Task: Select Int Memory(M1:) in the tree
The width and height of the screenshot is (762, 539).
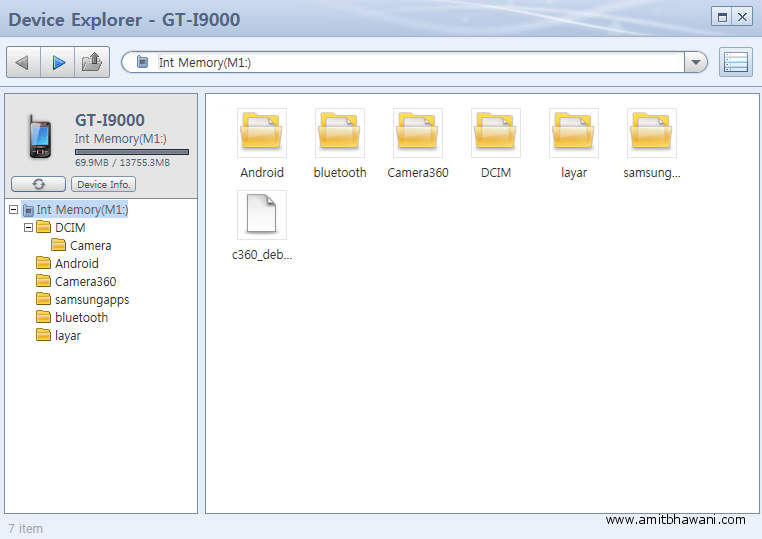Action: (x=75, y=209)
